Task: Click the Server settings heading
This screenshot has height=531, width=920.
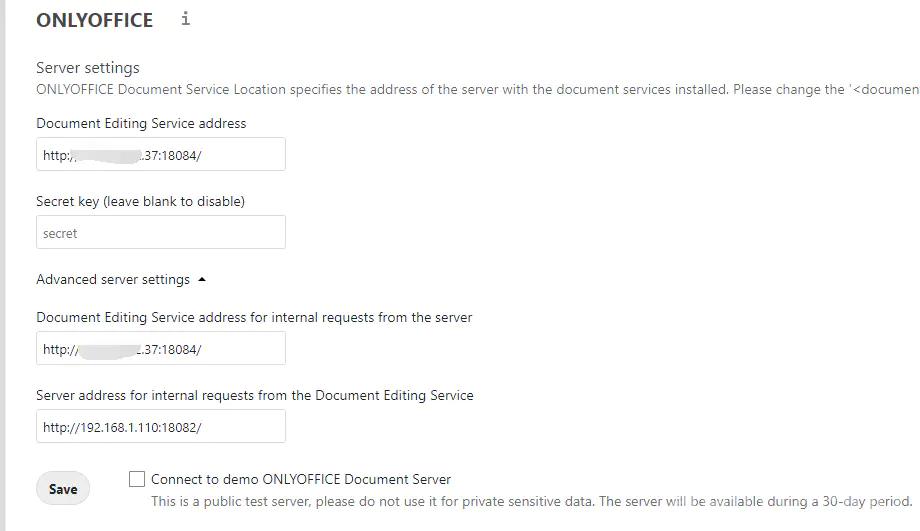Action: point(88,67)
